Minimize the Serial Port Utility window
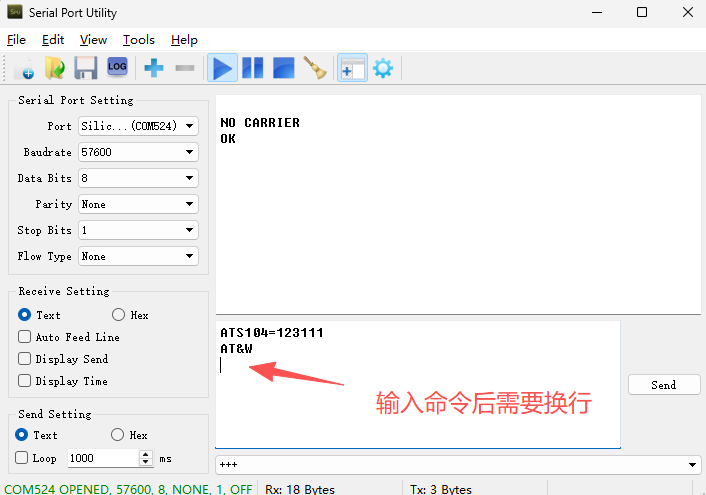Image resolution: width=706 pixels, height=495 pixels. pyautogui.click(x=597, y=12)
